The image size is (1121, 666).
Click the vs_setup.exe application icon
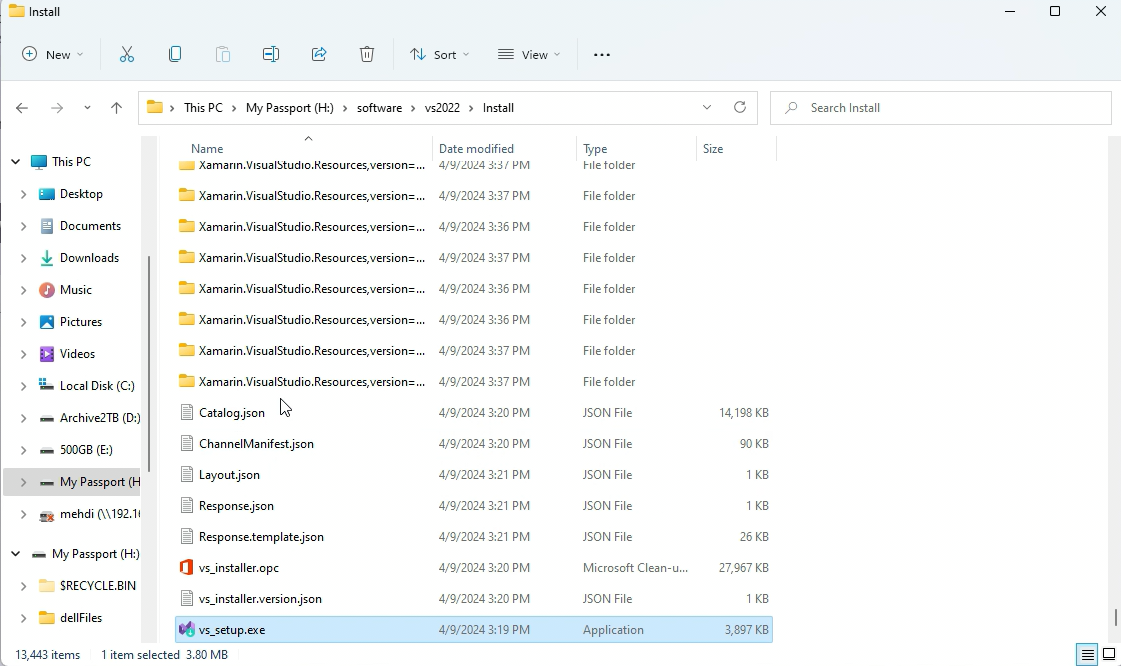pos(187,630)
